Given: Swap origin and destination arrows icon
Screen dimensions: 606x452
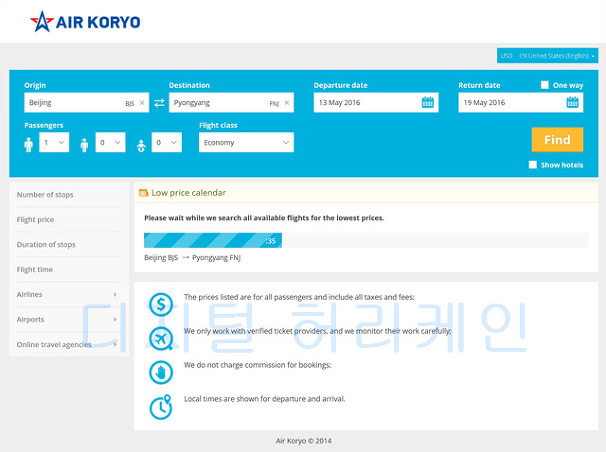Looking at the screenshot, I should point(159,103).
